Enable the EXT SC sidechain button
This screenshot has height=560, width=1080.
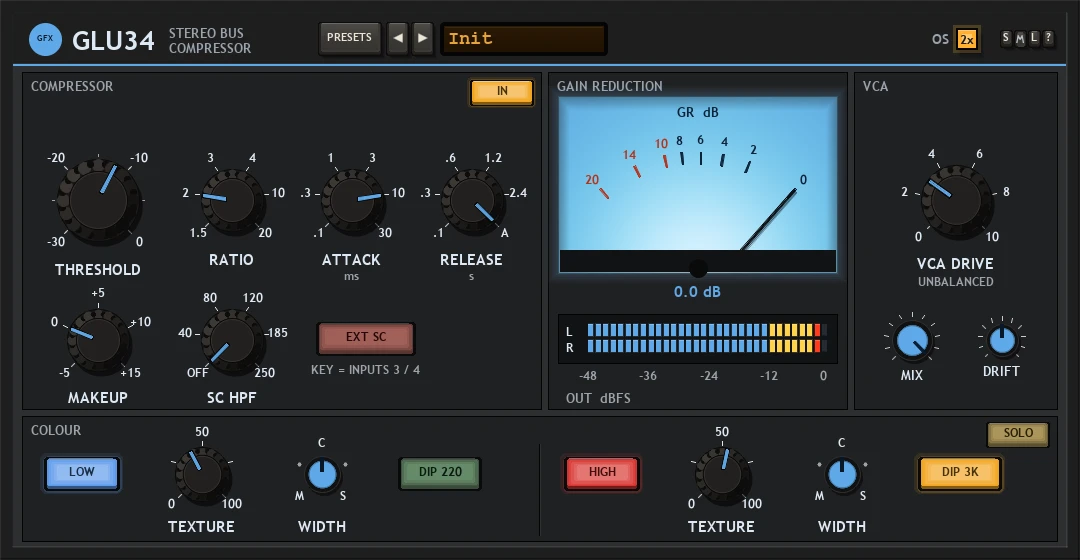(x=366, y=338)
